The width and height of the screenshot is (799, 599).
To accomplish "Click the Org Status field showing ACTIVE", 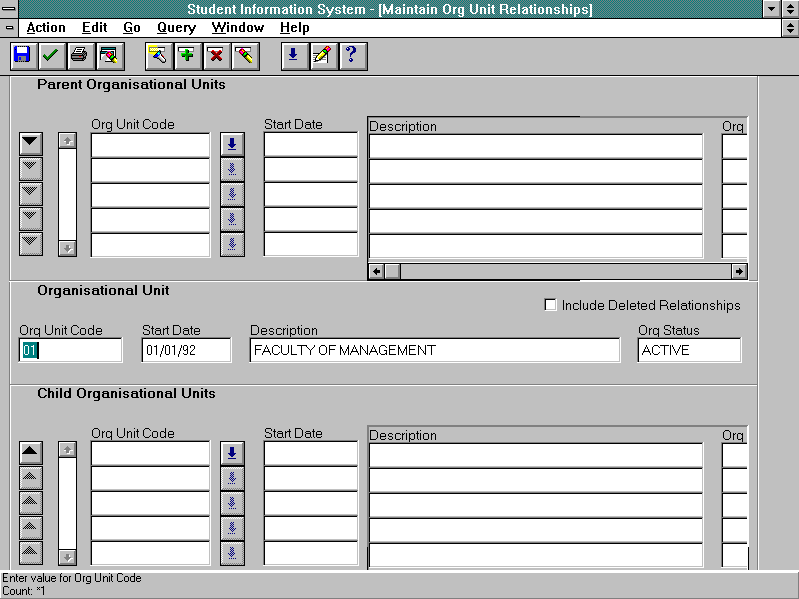I will point(689,350).
